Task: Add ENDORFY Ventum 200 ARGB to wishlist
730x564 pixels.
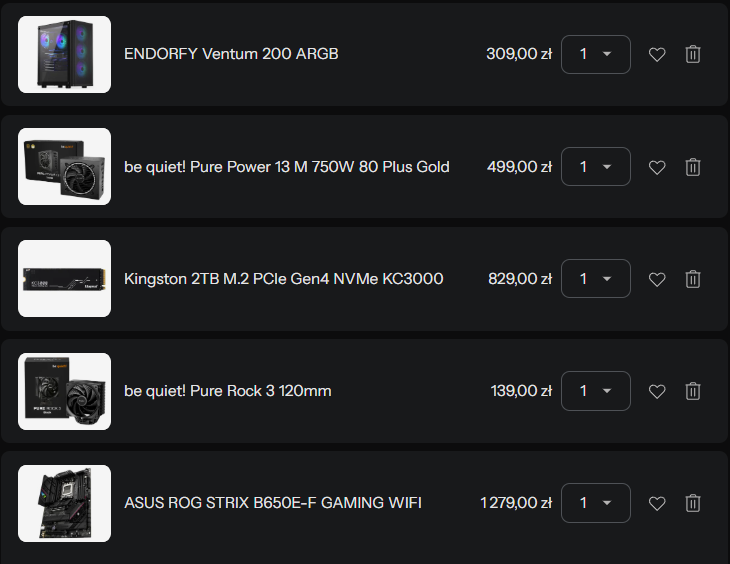Action: coord(657,54)
